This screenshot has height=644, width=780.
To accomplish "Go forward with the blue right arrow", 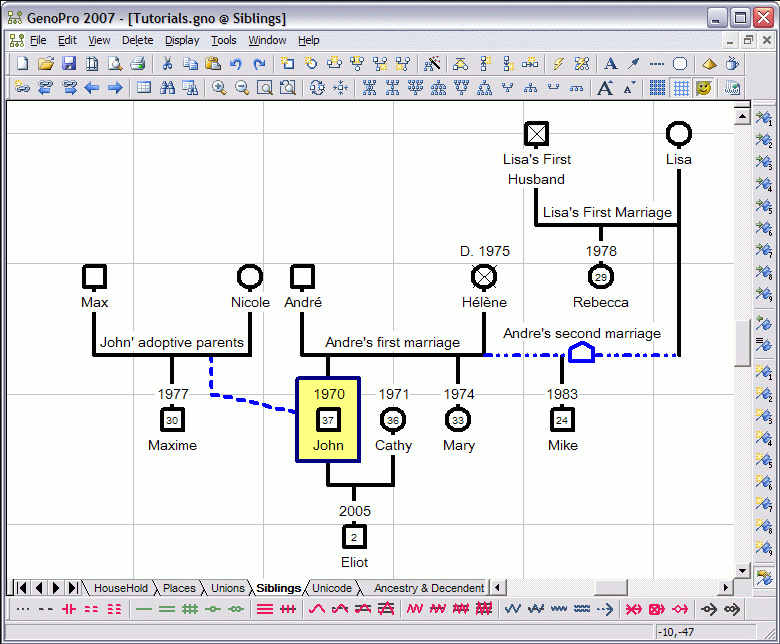I will pos(115,88).
